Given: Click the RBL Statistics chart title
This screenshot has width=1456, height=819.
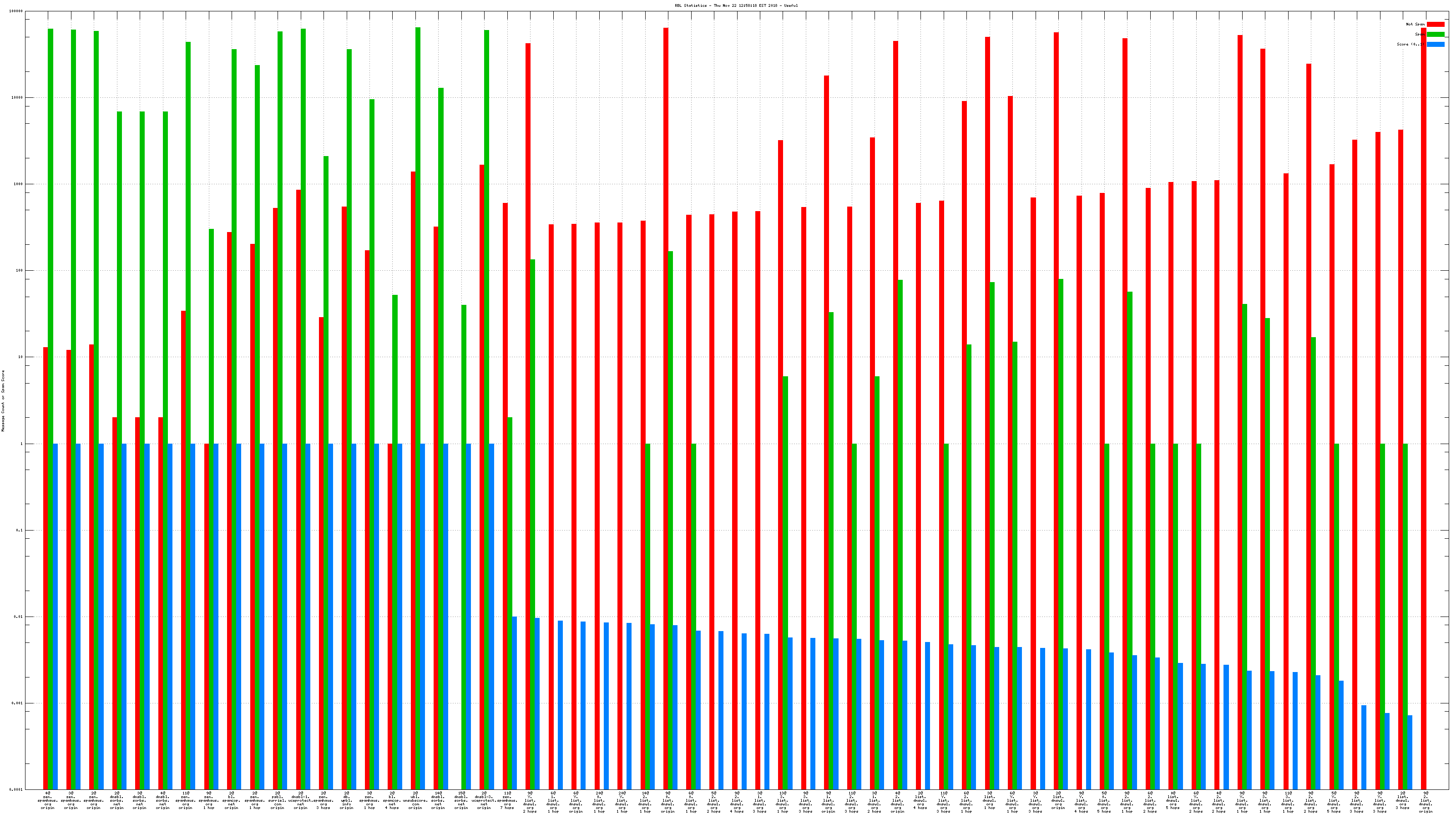Looking at the screenshot, I should click(x=736, y=5).
